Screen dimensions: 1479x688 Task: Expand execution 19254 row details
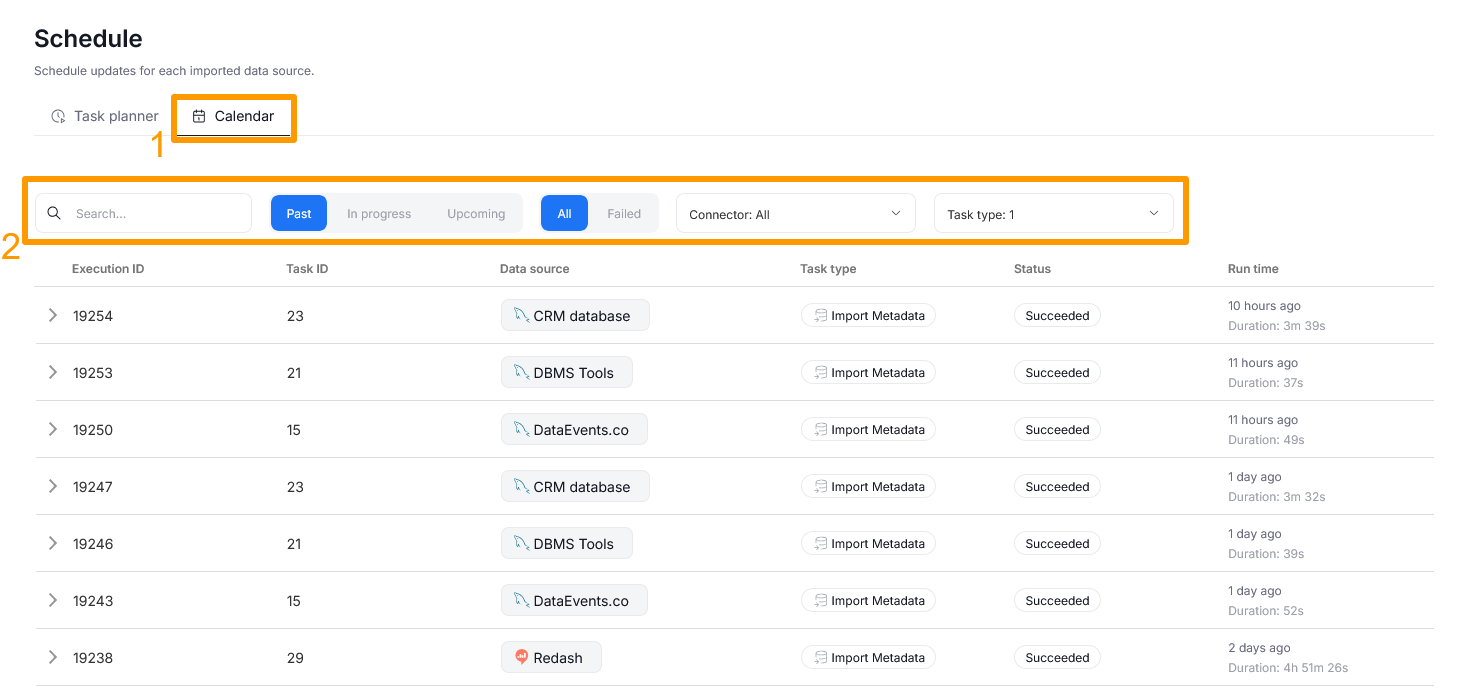point(53,315)
